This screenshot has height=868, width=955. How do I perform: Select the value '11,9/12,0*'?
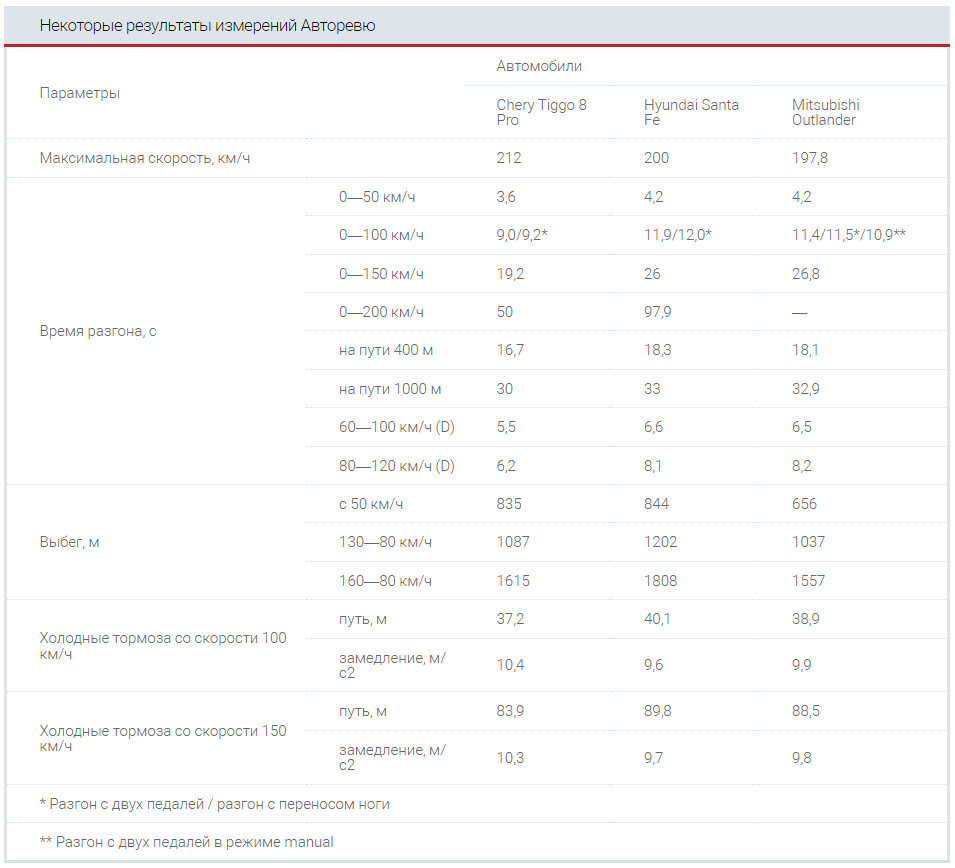coord(678,235)
